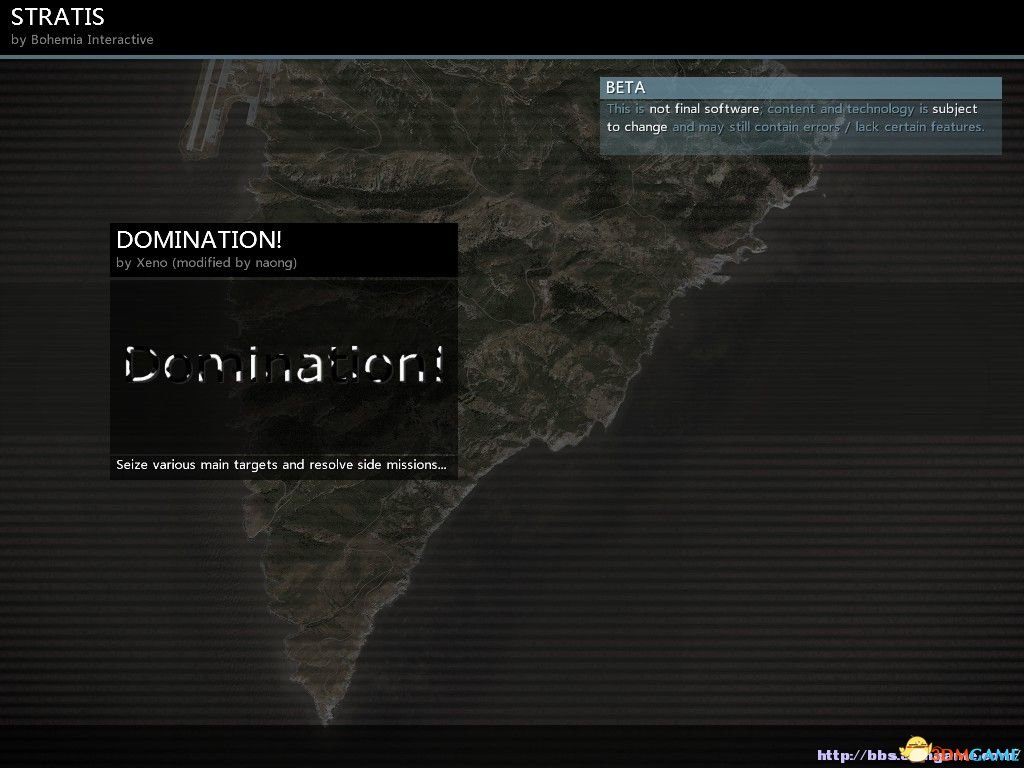Click the Domination! mission preview image
The height and width of the screenshot is (768, 1024).
[x=284, y=366]
